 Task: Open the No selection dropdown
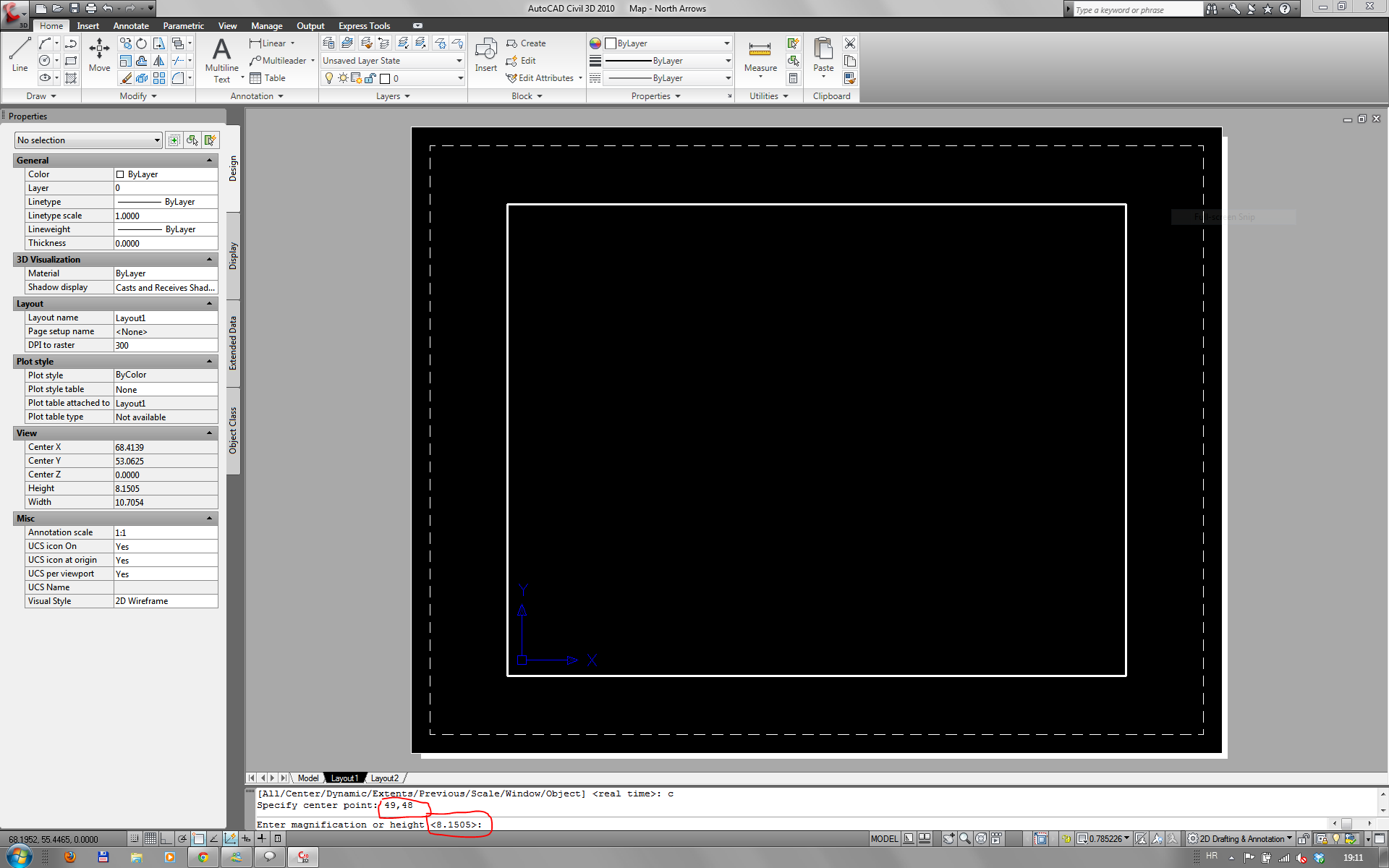[88, 140]
